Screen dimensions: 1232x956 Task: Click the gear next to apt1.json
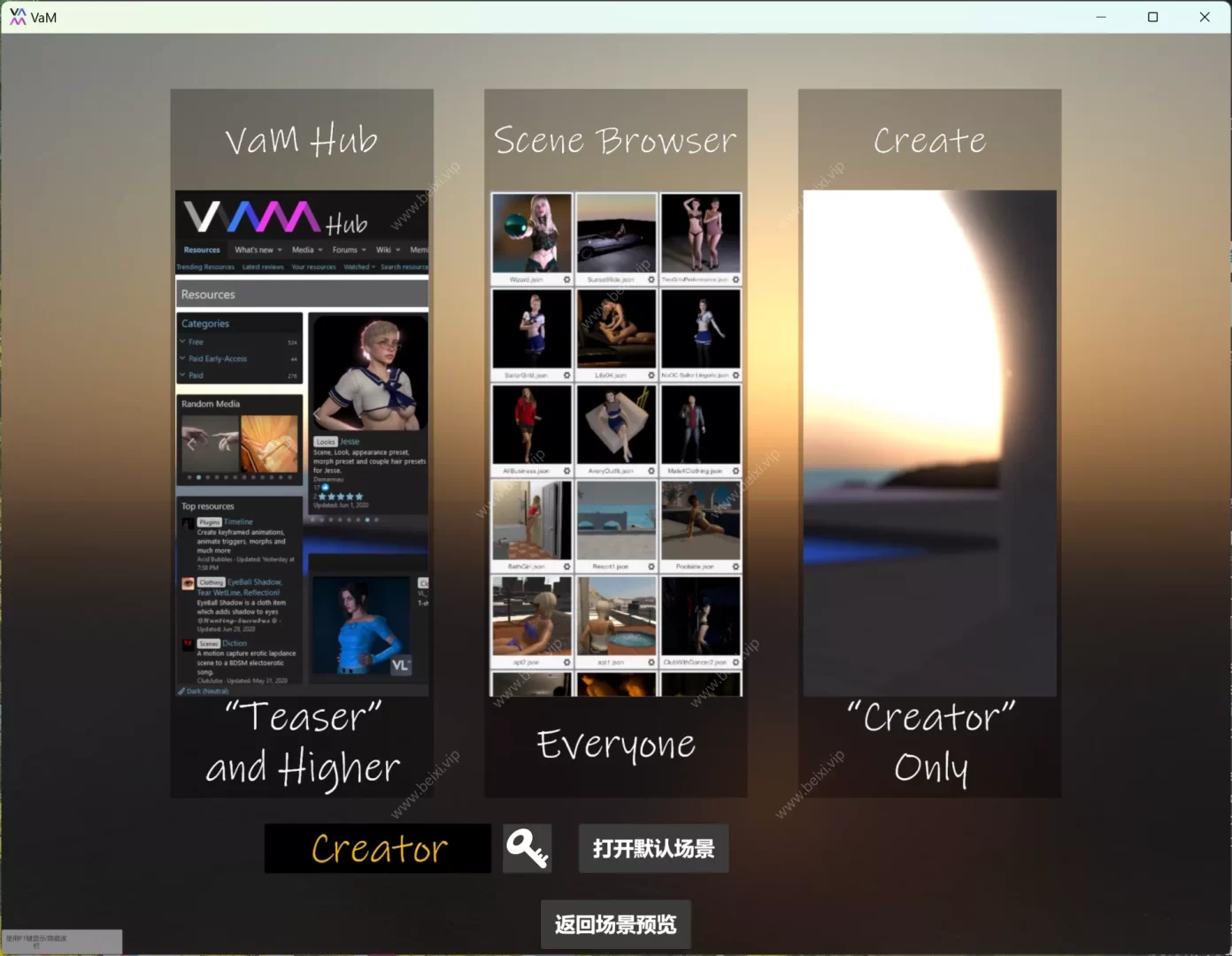[x=651, y=662]
